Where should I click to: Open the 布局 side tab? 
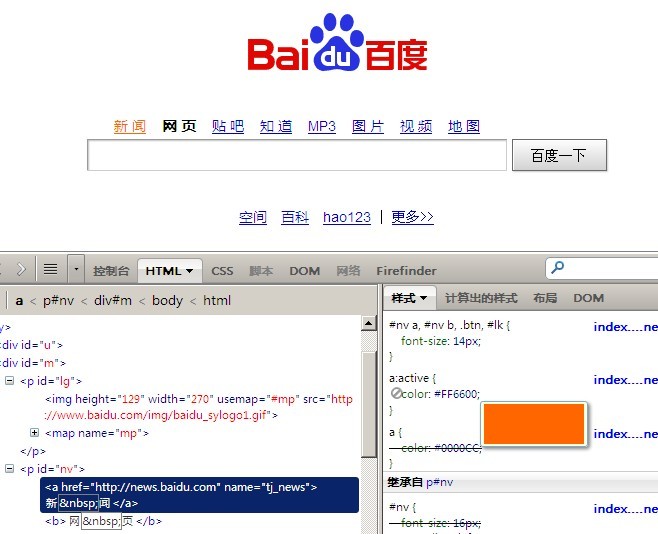[545, 298]
